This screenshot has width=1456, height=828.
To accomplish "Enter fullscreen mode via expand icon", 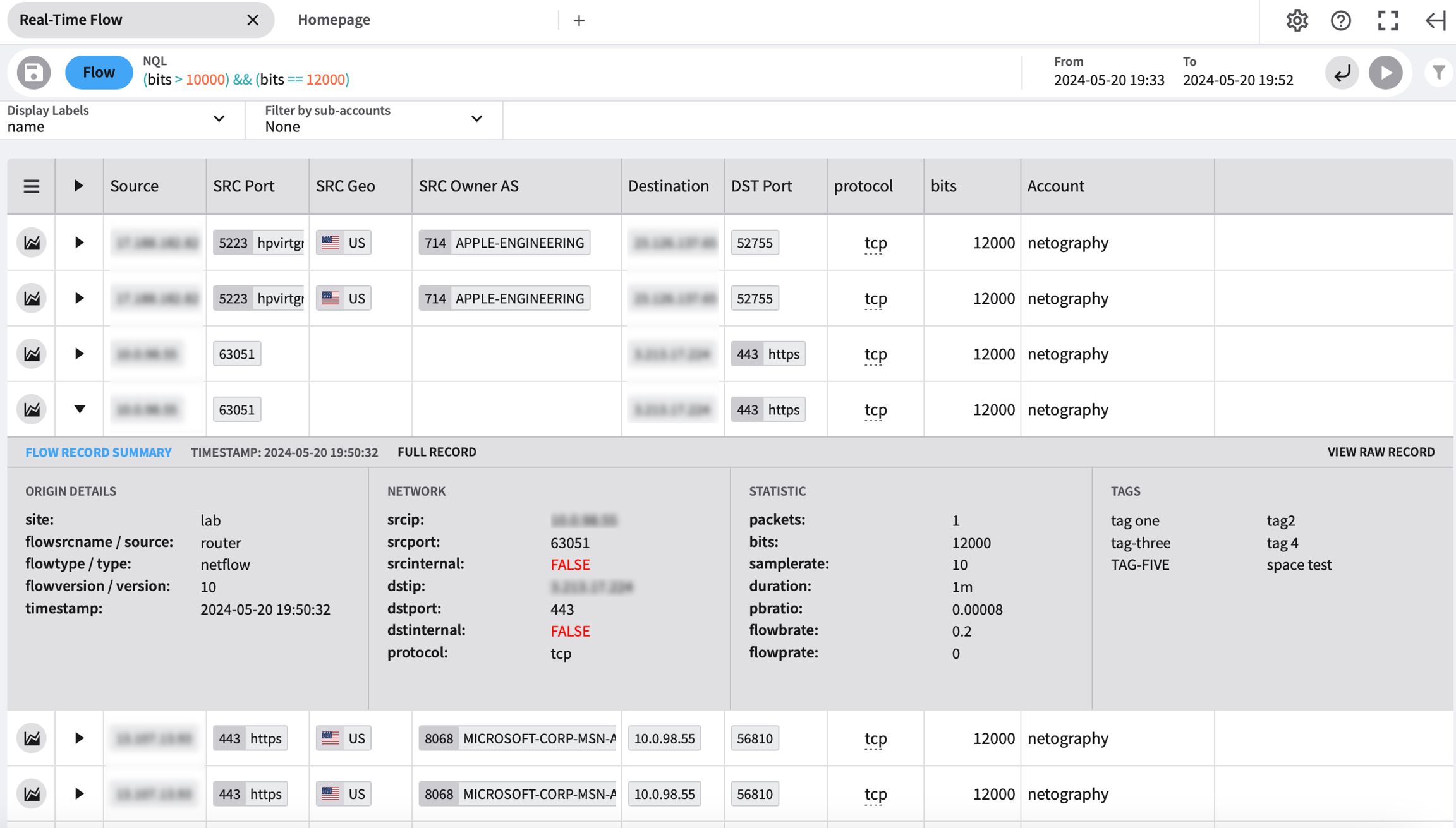I will pyautogui.click(x=1388, y=20).
